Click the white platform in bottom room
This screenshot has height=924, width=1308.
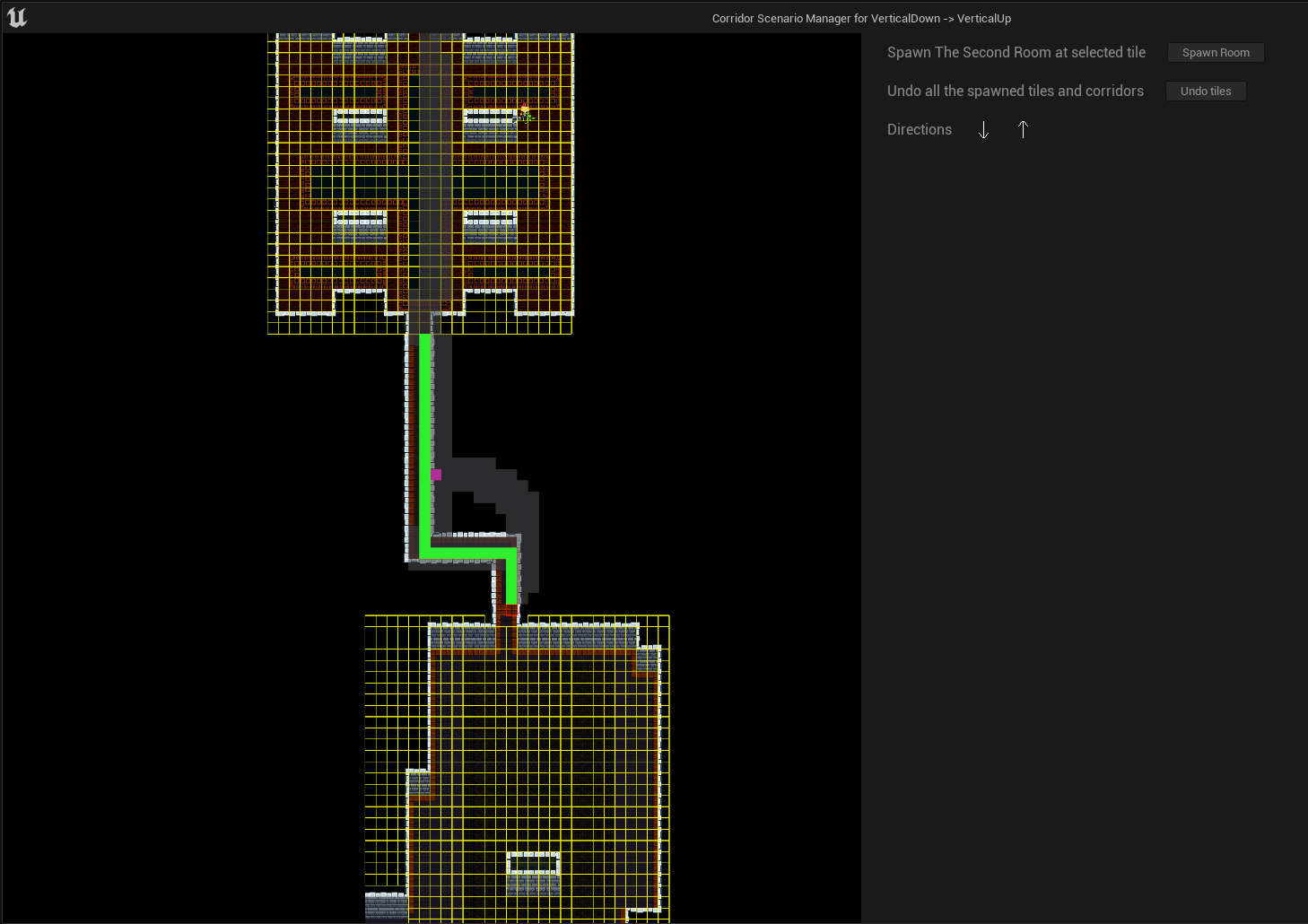pyautogui.click(x=533, y=862)
